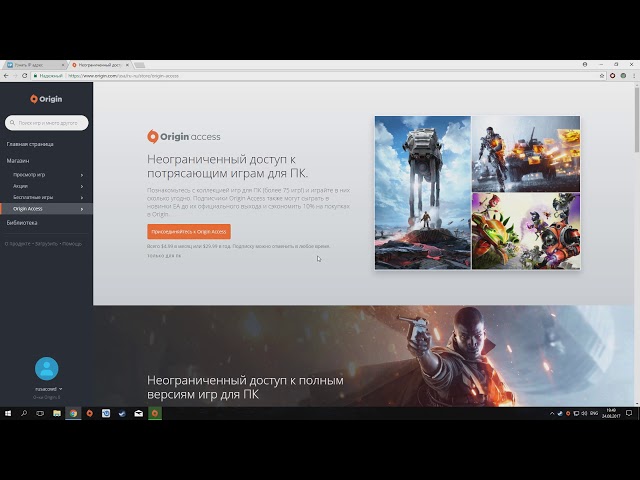Screen dimensions: 640x480
Task: Open the username dropdown under avatar
Action: [48, 389]
